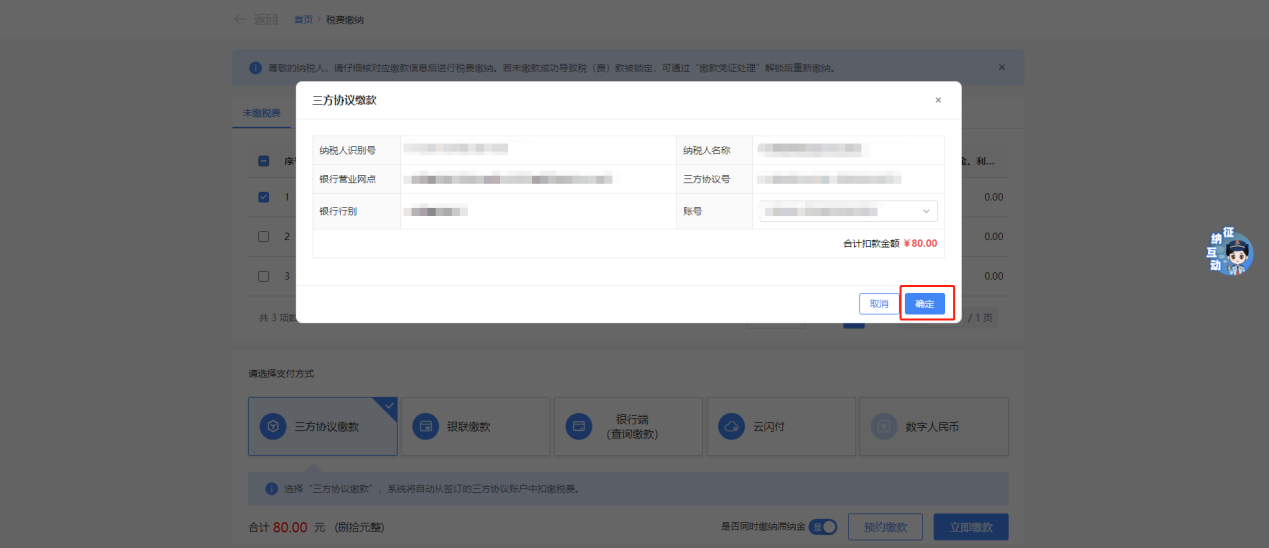Click the 取消 button in dialog

click(x=878, y=304)
